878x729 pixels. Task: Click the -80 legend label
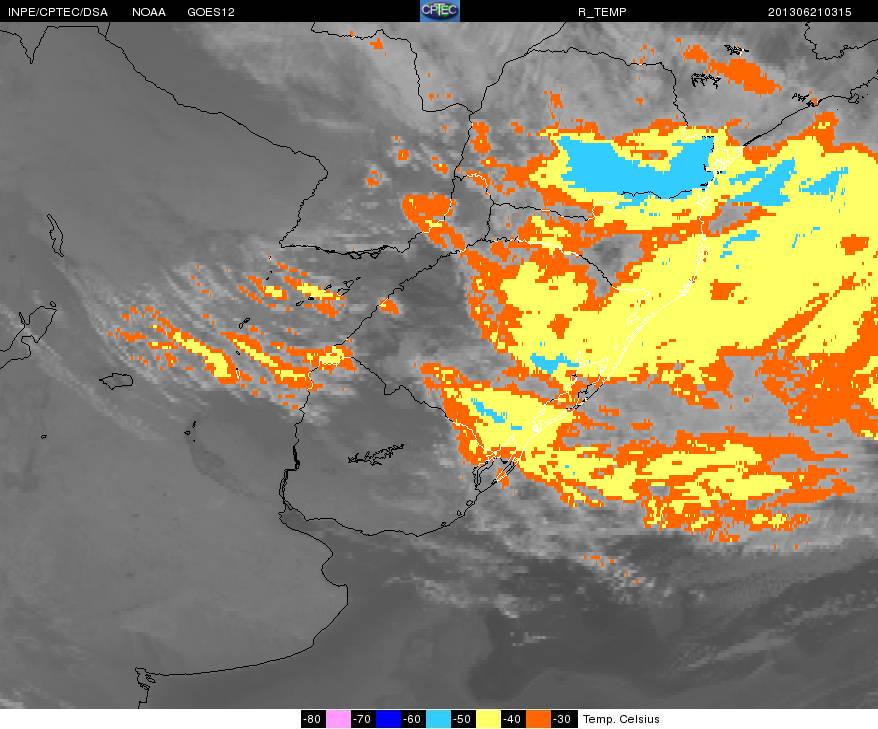313,719
